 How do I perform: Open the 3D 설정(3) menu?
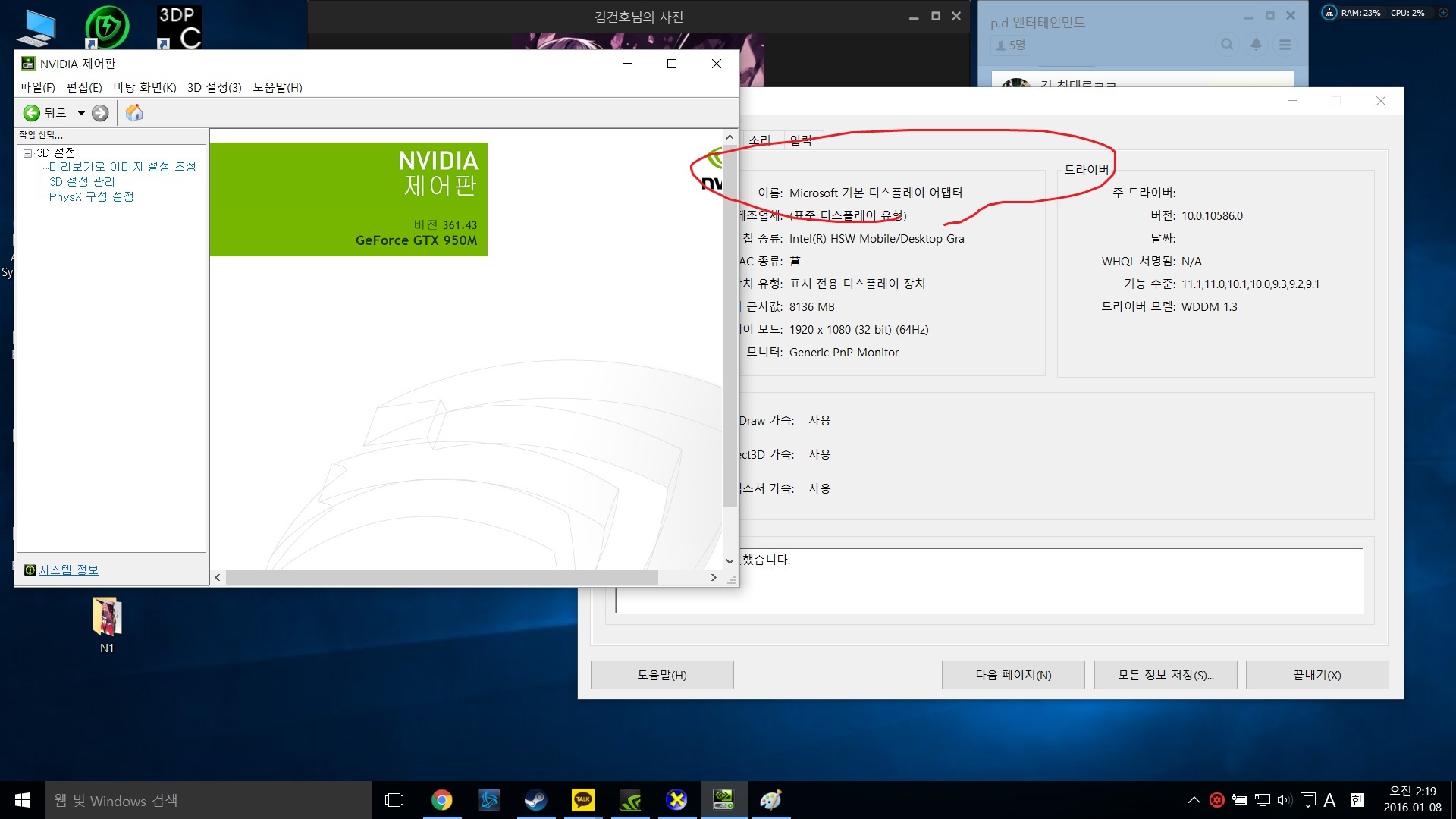click(215, 87)
